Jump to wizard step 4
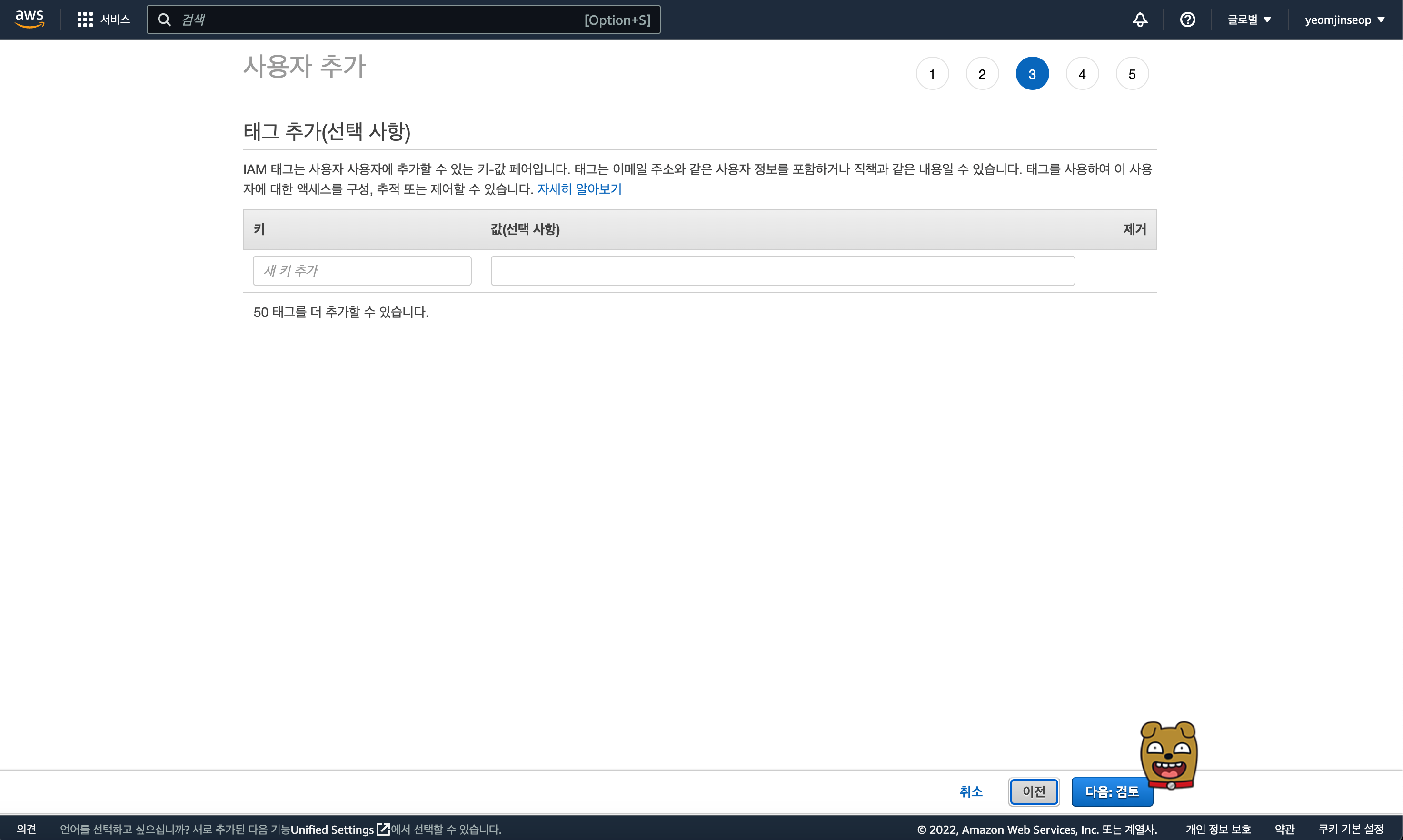 pyautogui.click(x=1082, y=74)
